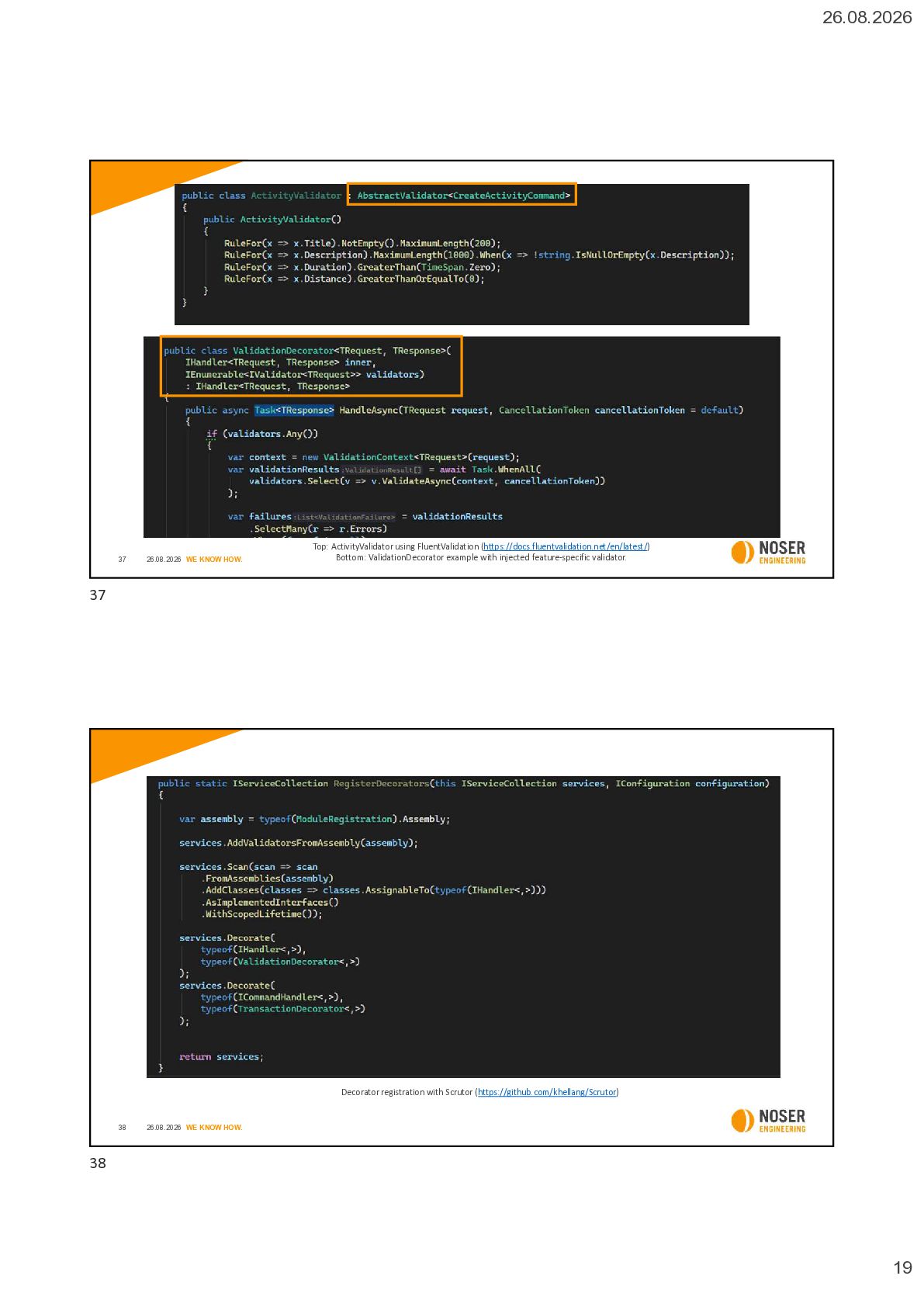Click 'public class ValidationDecorator<TRequest, TResponse>(' line

pos(307,351)
